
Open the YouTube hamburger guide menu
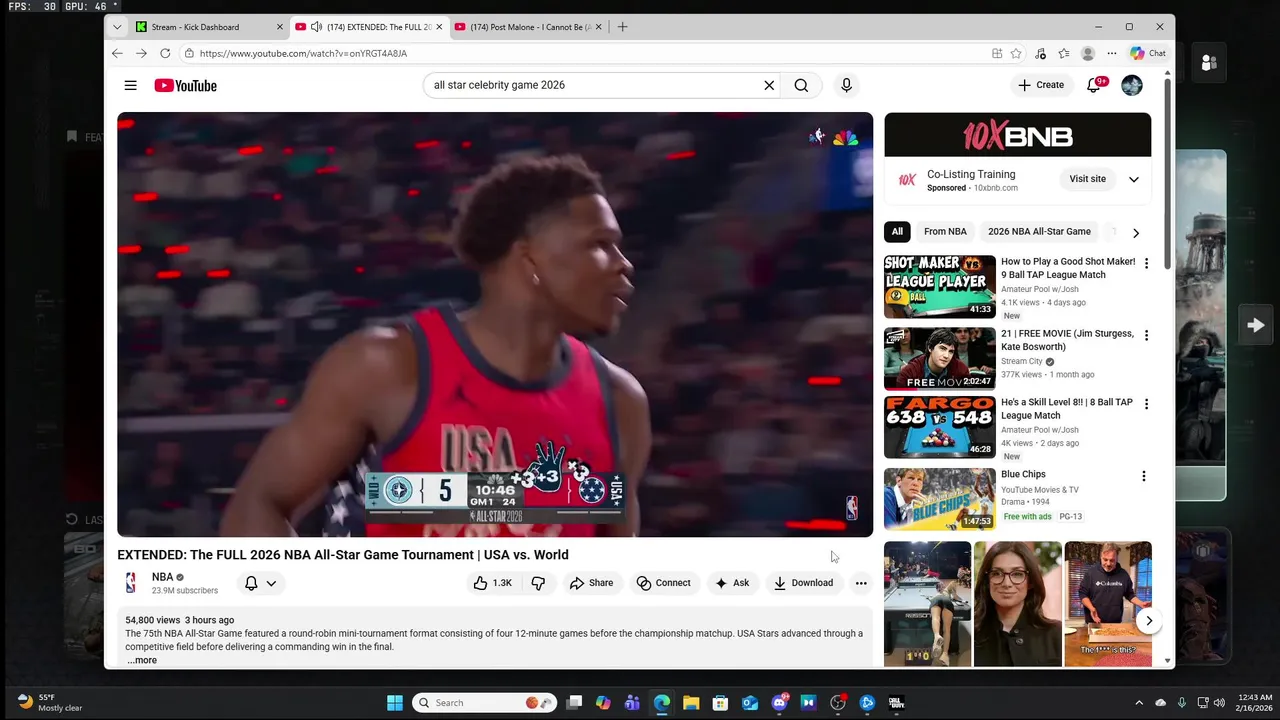click(x=130, y=85)
